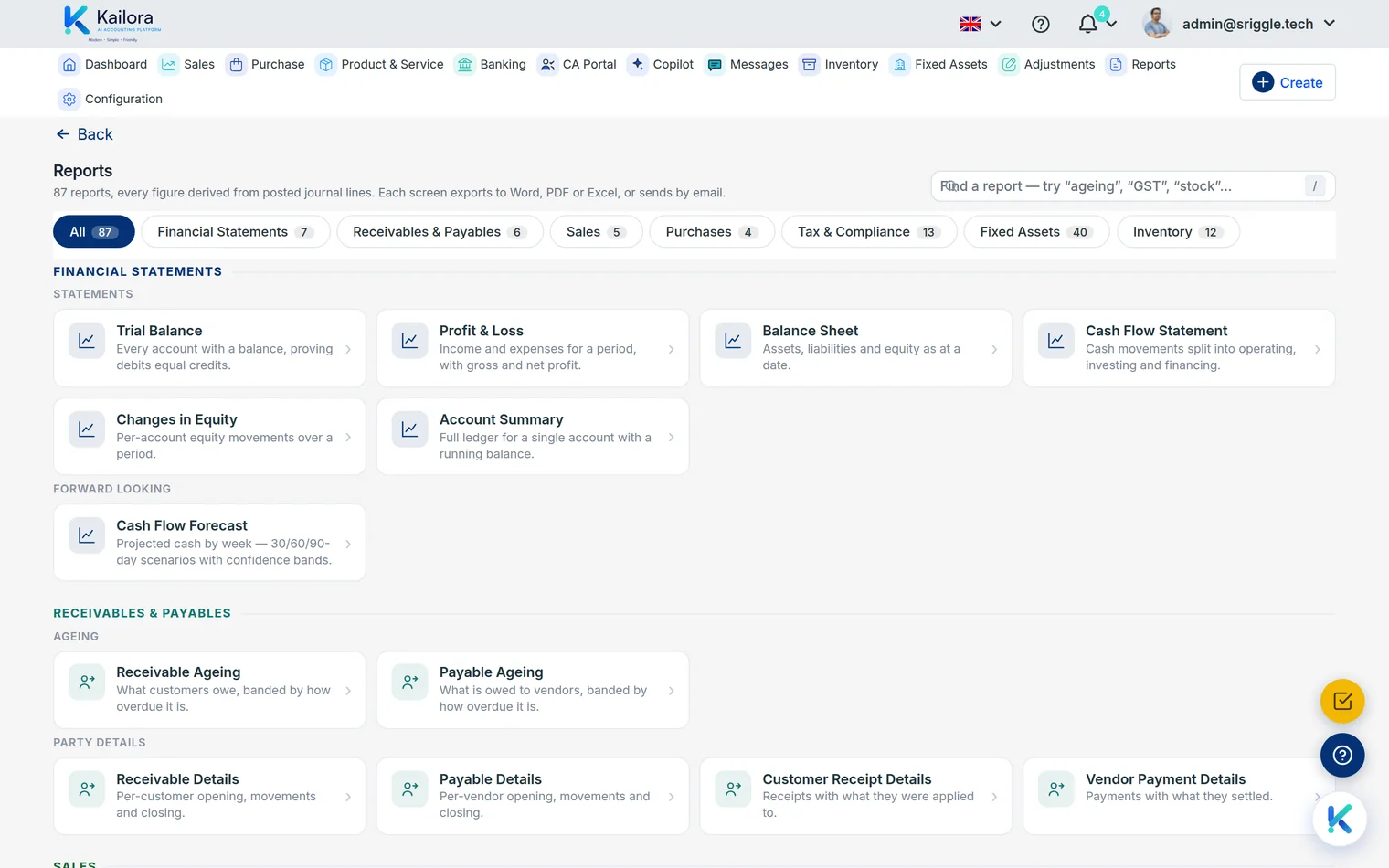Open notifications bell icon

[1087, 24]
